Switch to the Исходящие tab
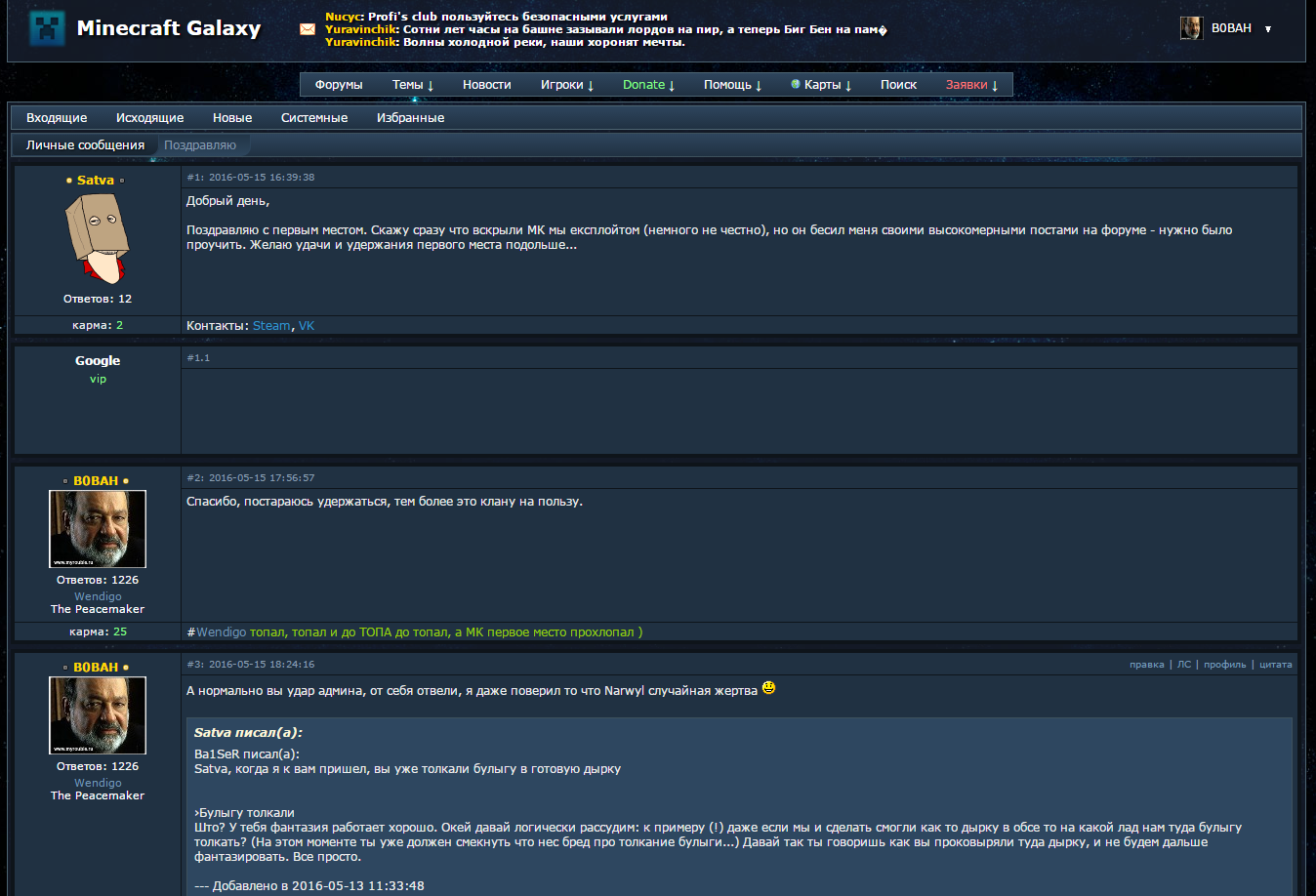Image resolution: width=1316 pixels, height=896 pixels. (149, 118)
